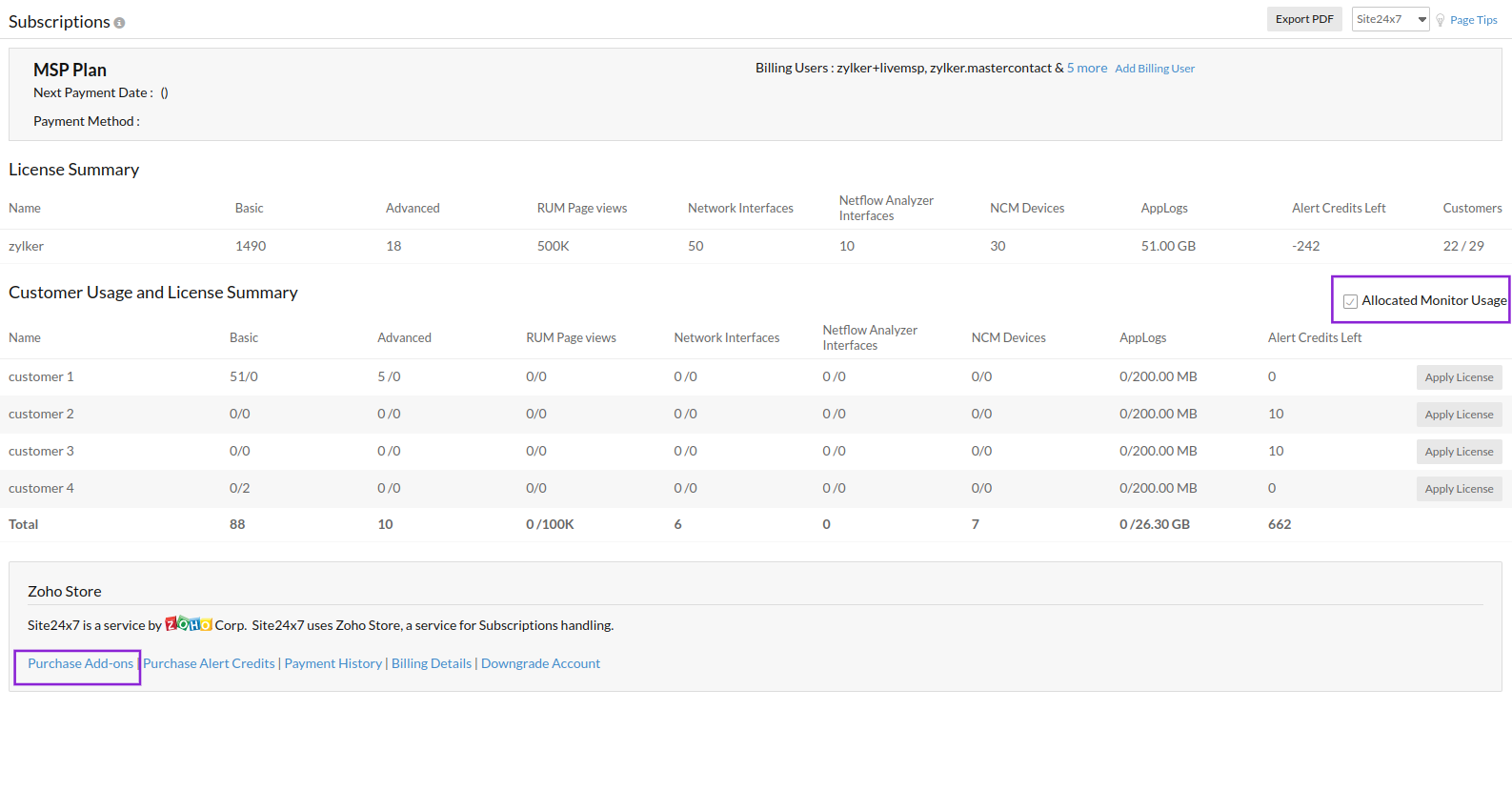Screen dimensions: 1512x791
Task: Click the Zoho logo in store section
Action: 189,624
